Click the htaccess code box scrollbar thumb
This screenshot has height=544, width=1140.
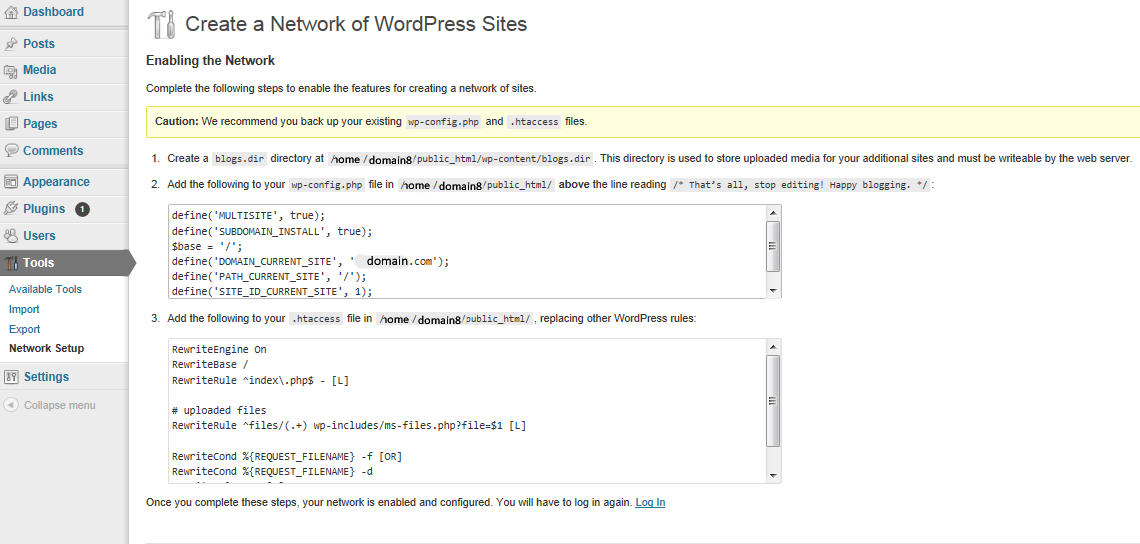[x=773, y=401]
